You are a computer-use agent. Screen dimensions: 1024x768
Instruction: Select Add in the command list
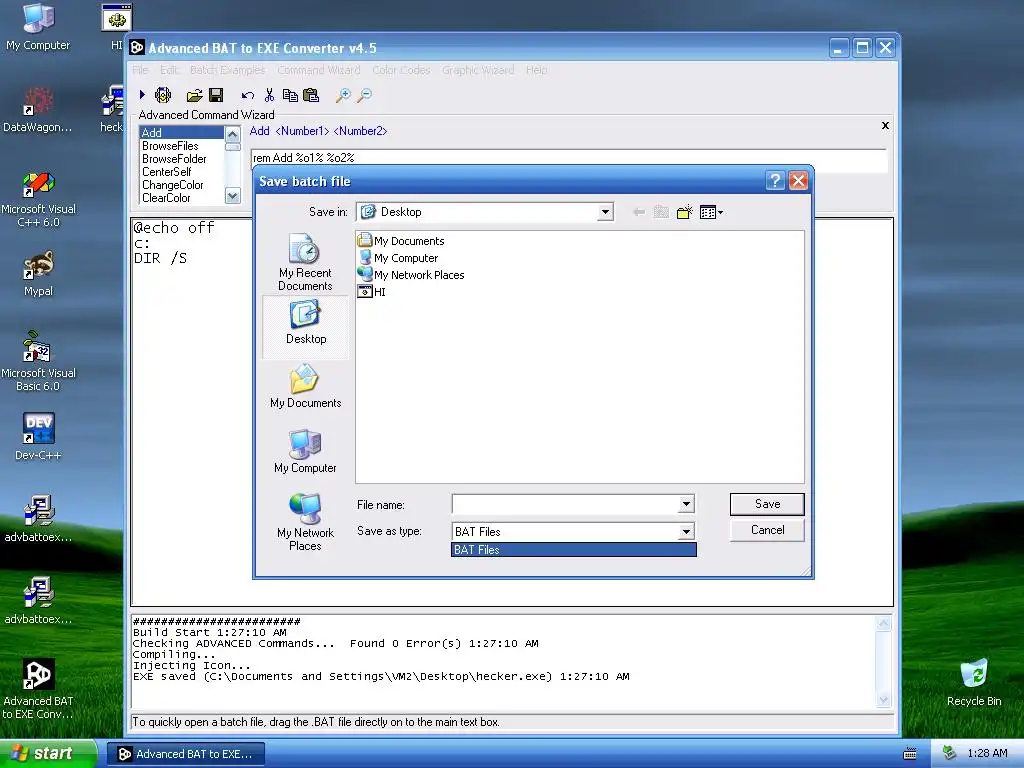[x=182, y=133]
